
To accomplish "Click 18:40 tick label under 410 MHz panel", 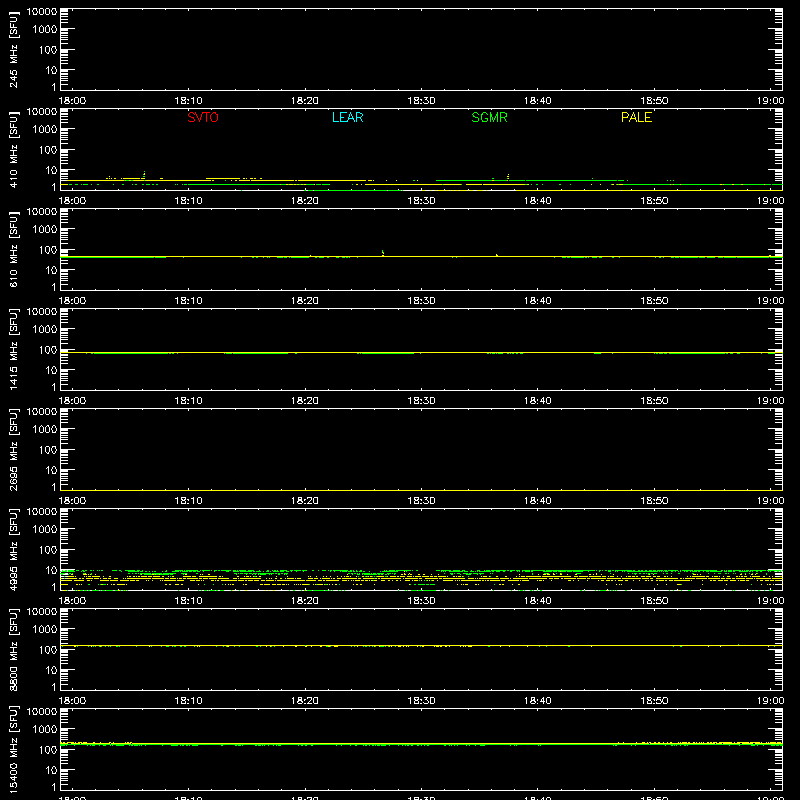I will point(538,201).
